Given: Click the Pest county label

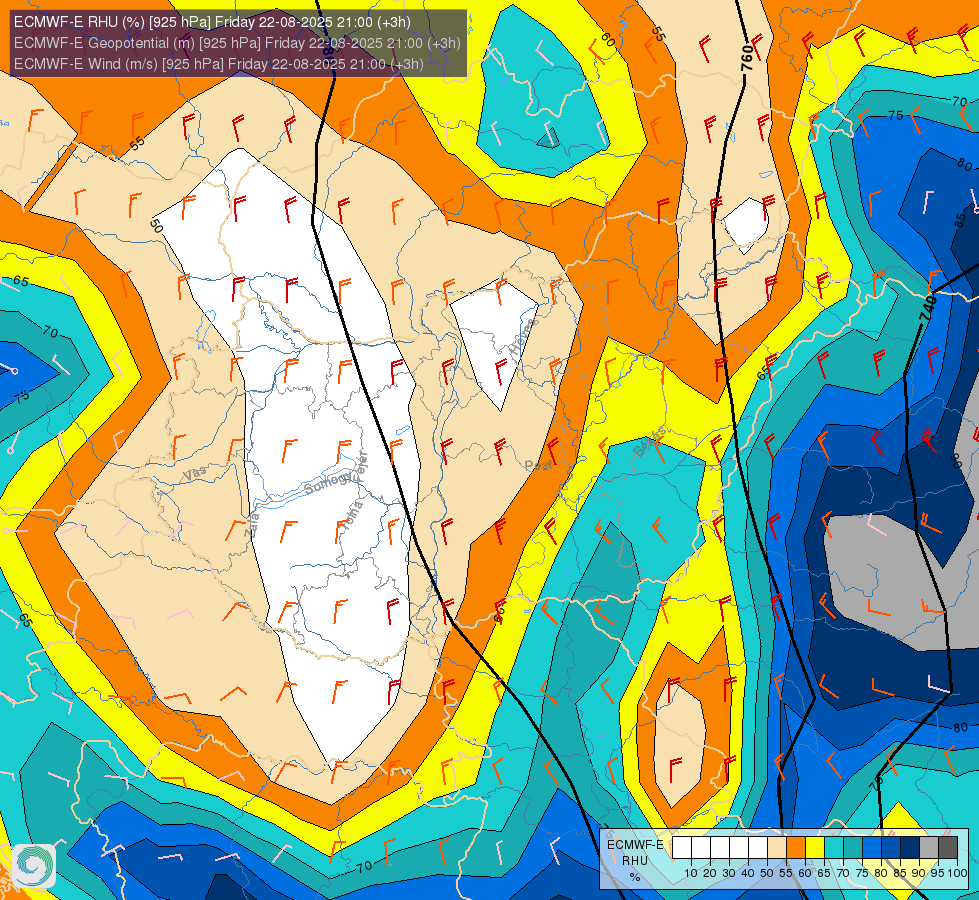Looking at the screenshot, I should tap(539, 465).
